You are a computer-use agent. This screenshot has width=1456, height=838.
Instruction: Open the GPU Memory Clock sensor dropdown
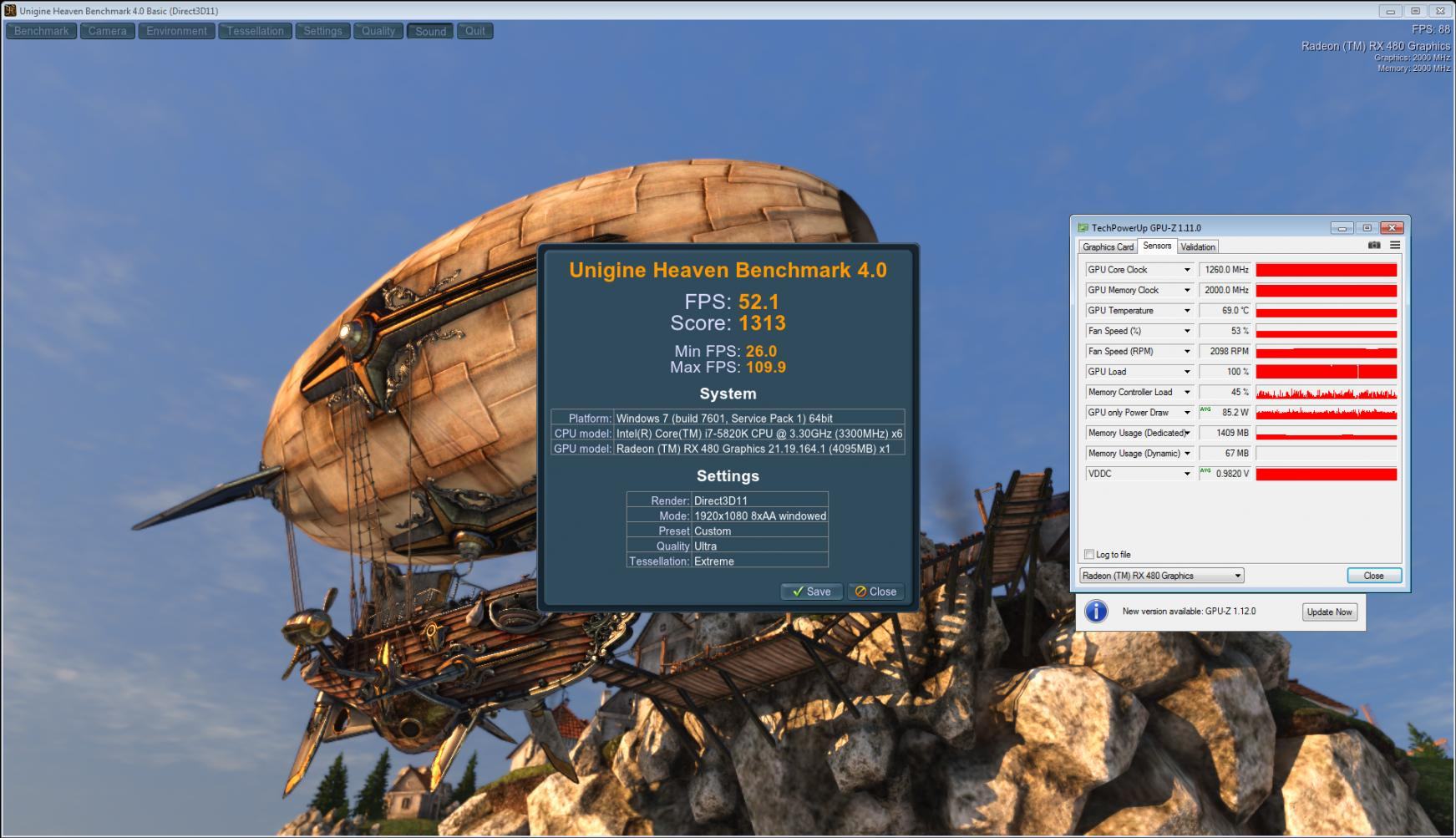tap(1186, 290)
